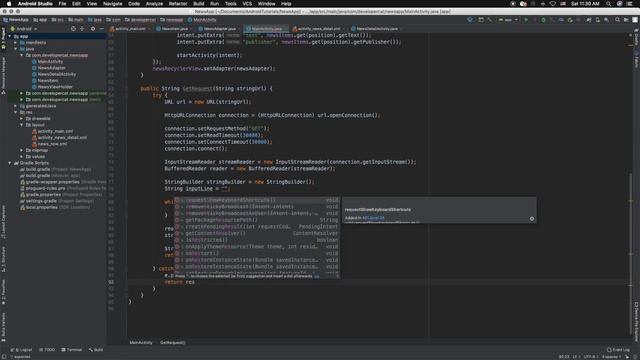Click the Debug app bug icon
This screenshot has height=360, width=640.
[543, 20]
